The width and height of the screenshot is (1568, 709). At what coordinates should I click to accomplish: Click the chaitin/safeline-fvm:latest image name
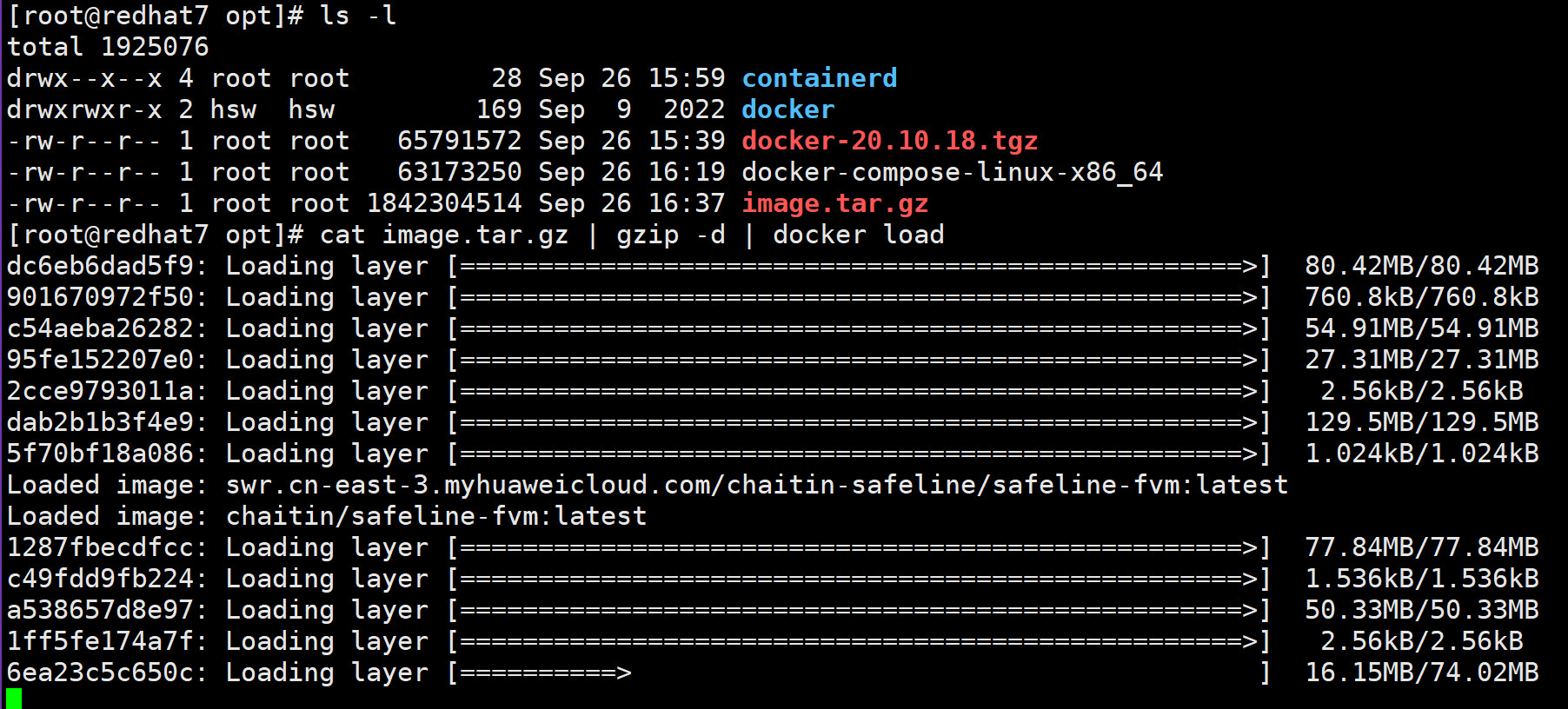click(435, 516)
